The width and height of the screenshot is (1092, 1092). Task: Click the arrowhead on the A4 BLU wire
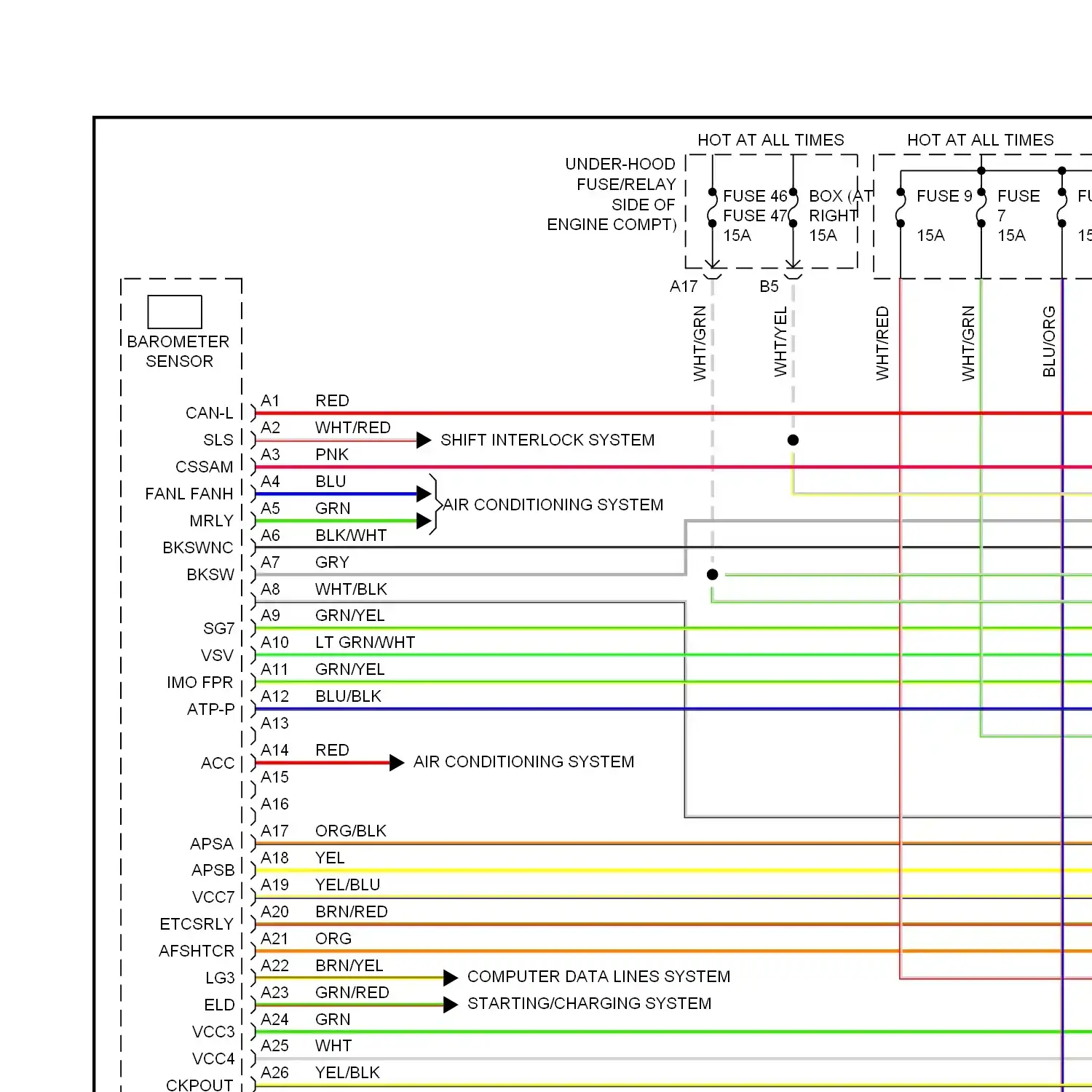tap(424, 494)
